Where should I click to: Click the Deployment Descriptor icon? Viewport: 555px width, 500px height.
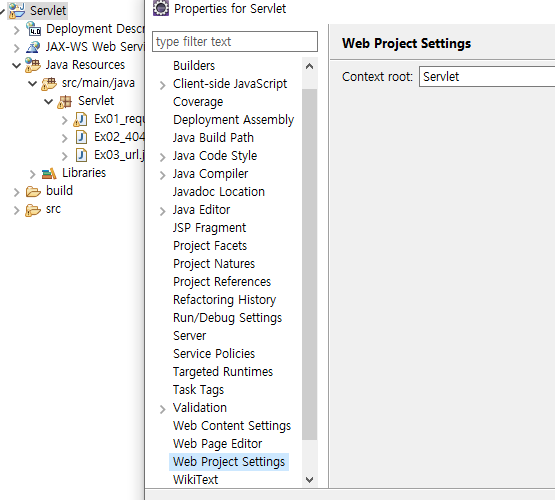tap(34, 29)
